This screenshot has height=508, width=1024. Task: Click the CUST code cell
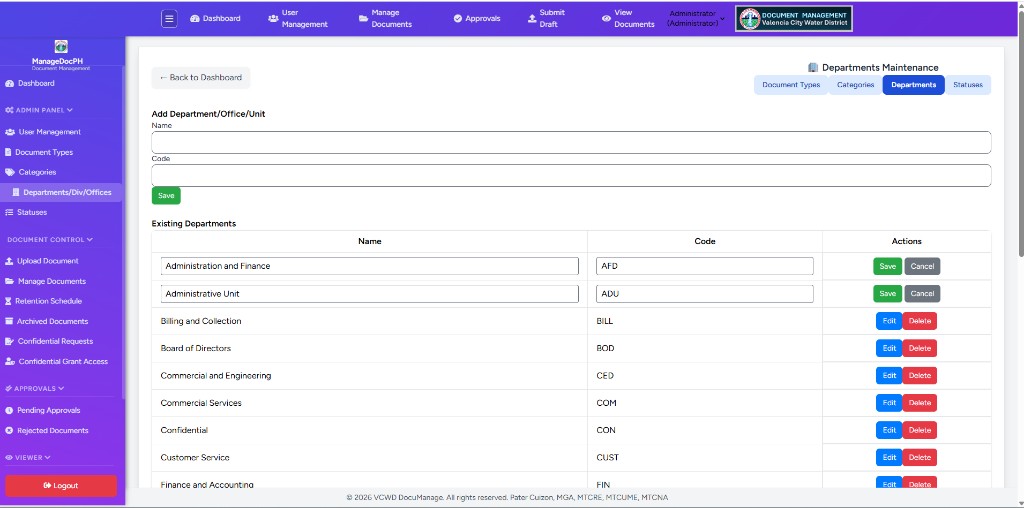(x=705, y=458)
